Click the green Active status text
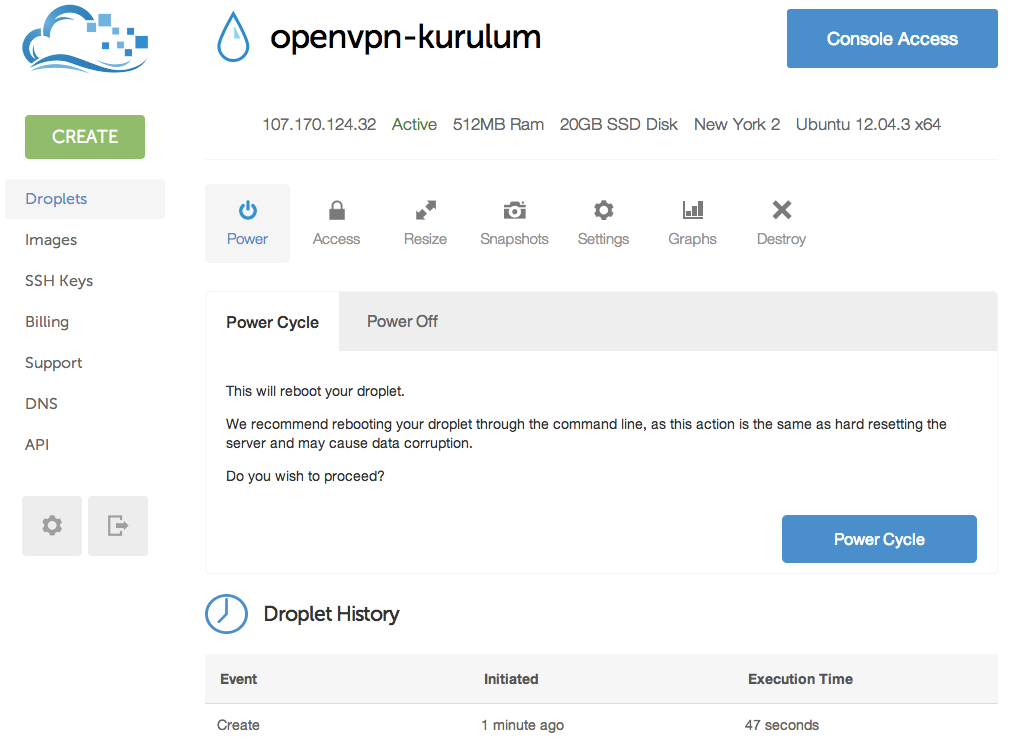Viewport: 1024px width, 747px height. [414, 124]
